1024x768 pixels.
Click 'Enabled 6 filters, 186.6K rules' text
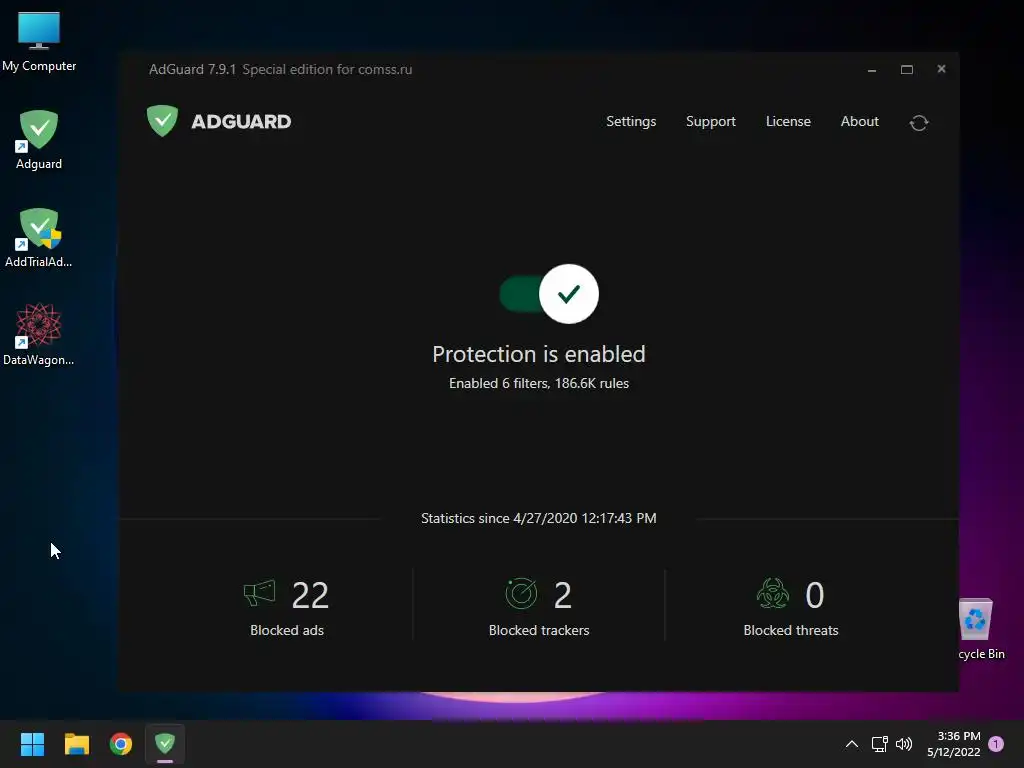pyautogui.click(x=539, y=383)
